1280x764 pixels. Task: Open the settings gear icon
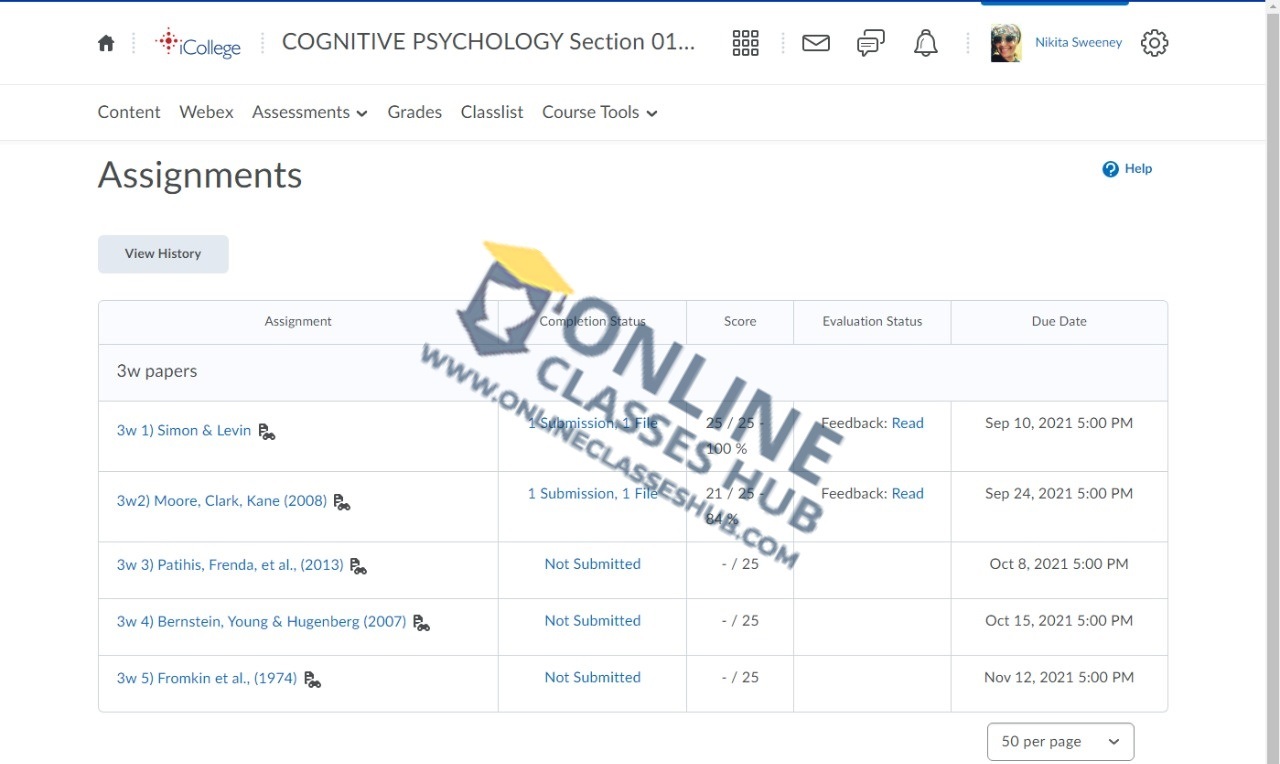click(x=1154, y=43)
